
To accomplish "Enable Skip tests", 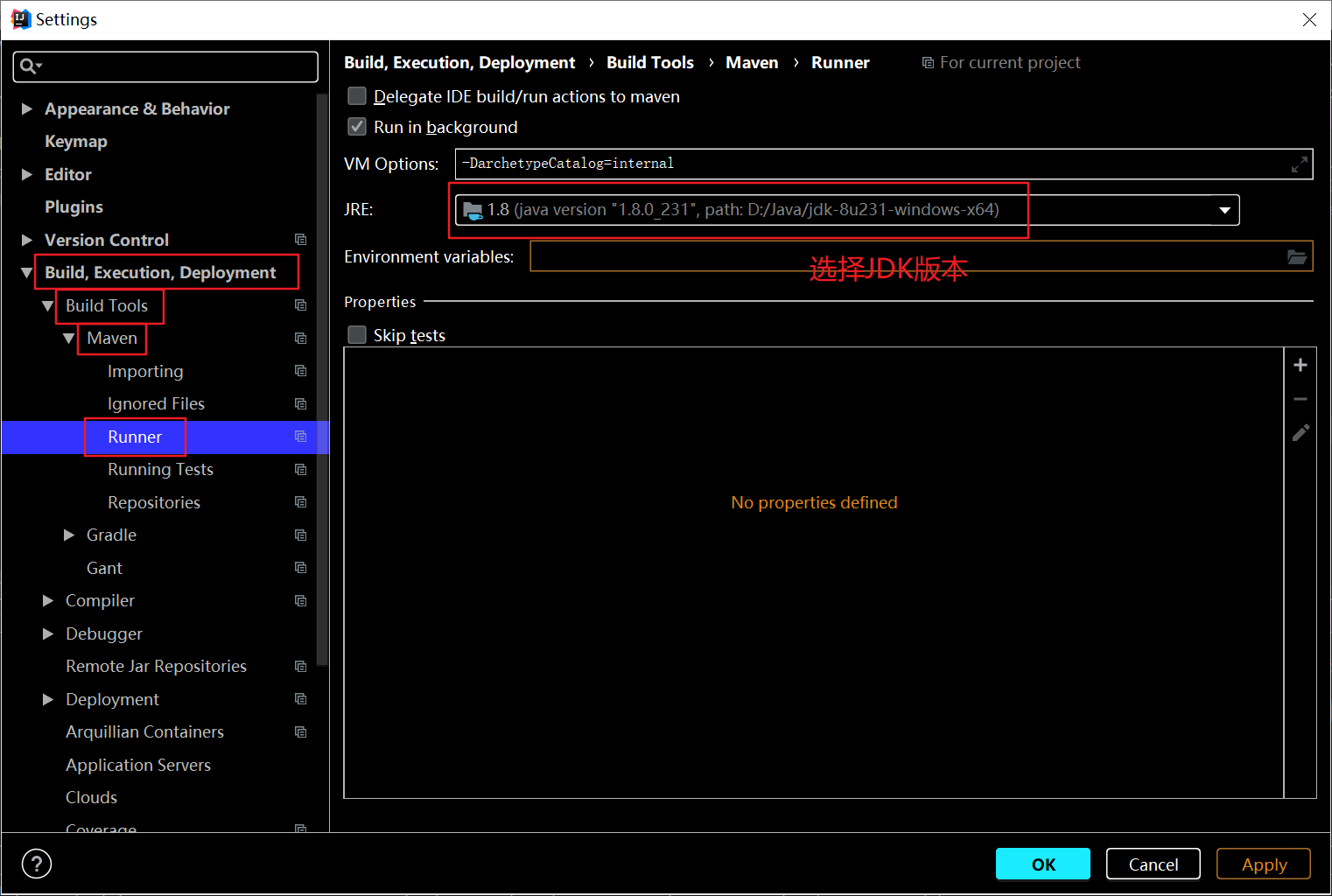I will 357,334.
